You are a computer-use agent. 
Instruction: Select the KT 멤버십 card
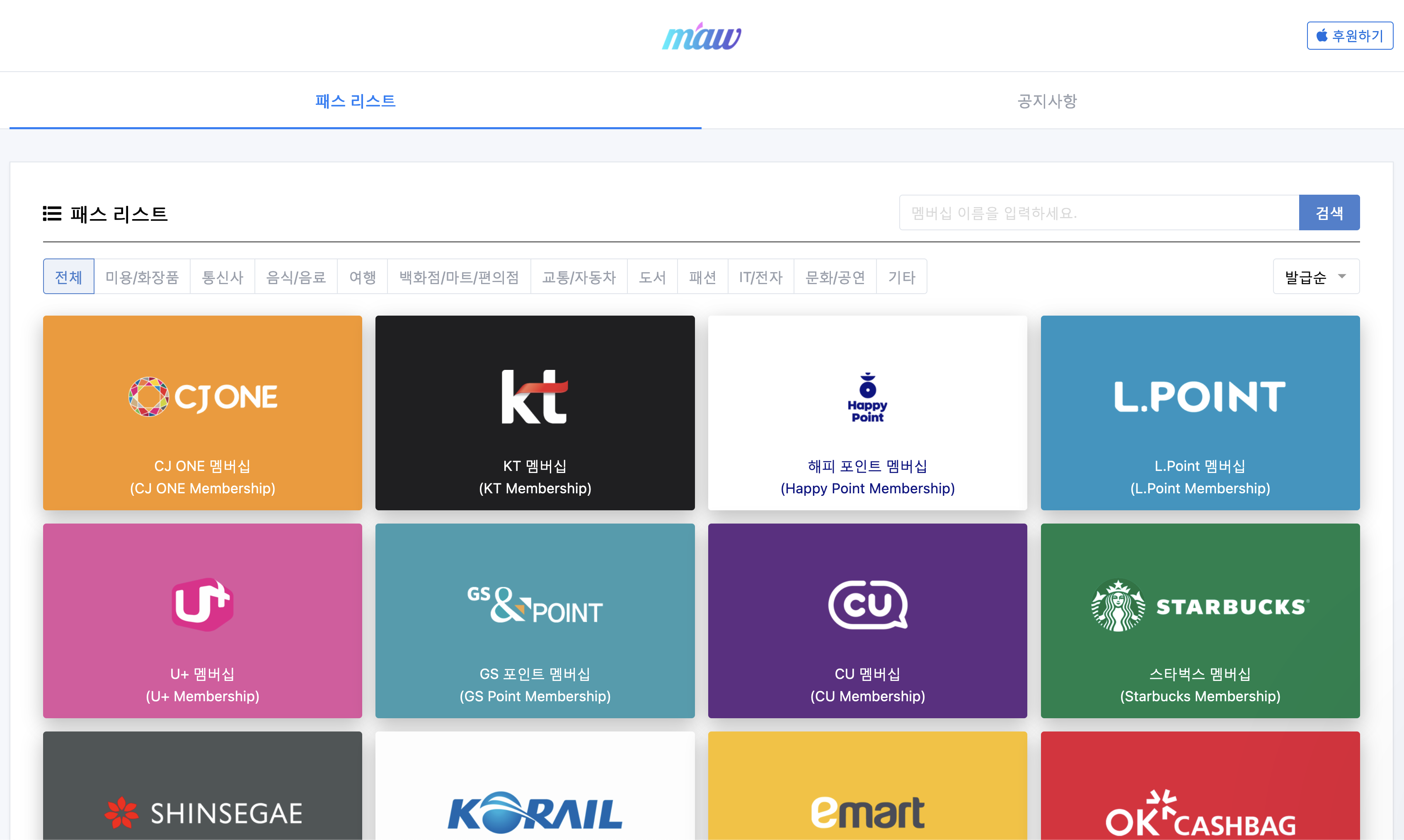coord(535,412)
